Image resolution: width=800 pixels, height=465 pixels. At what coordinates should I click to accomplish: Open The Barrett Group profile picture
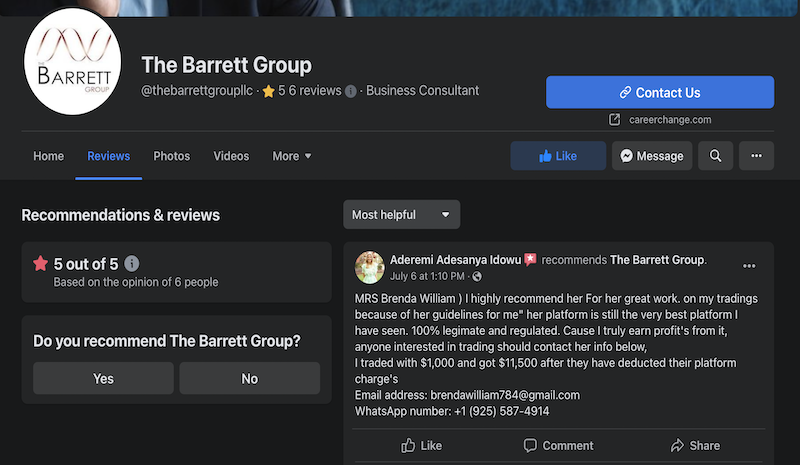72,62
